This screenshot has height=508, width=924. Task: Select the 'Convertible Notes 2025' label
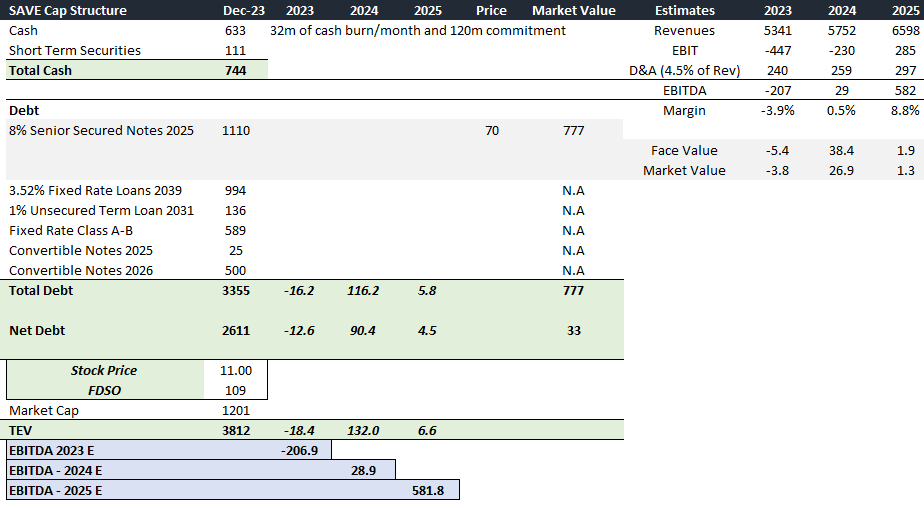tap(81, 251)
